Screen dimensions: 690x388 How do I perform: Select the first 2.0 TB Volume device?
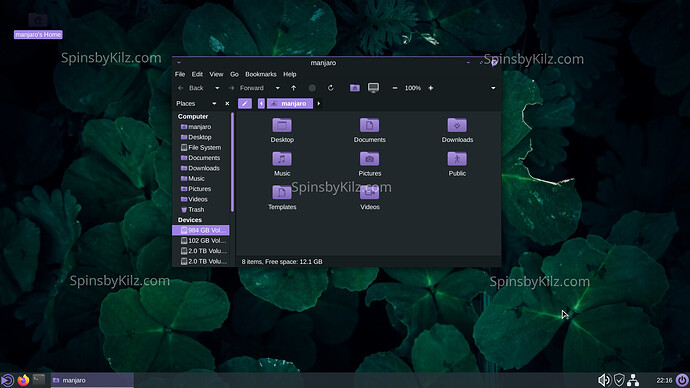pyautogui.click(x=201, y=251)
